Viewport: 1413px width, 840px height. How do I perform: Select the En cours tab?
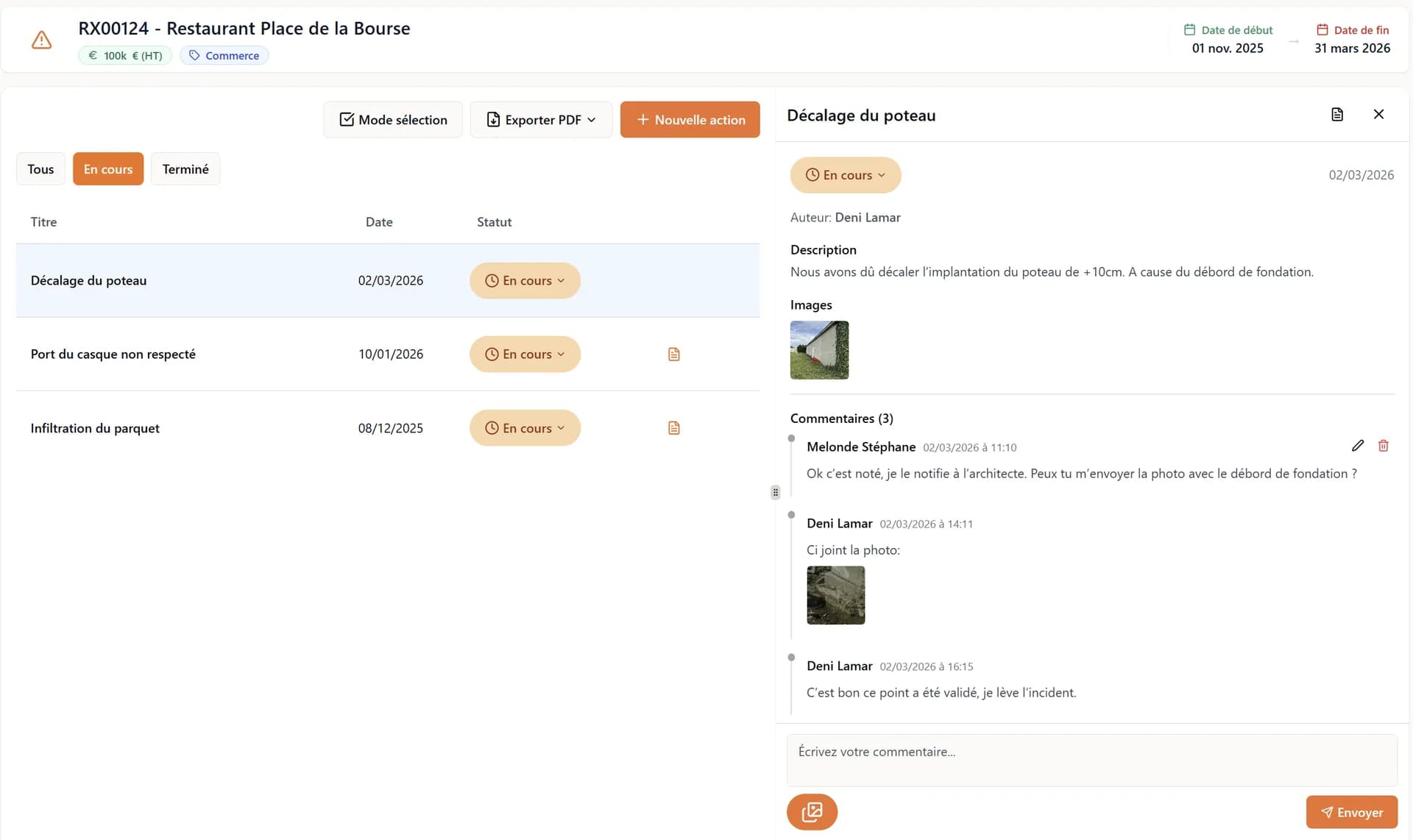click(107, 168)
